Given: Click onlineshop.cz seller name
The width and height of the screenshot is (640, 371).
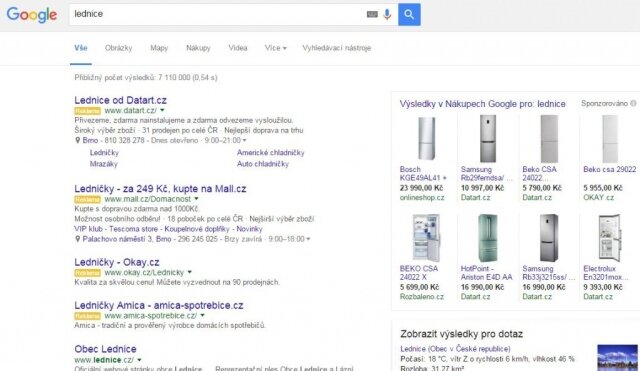Looking at the screenshot, I should [x=422, y=198].
